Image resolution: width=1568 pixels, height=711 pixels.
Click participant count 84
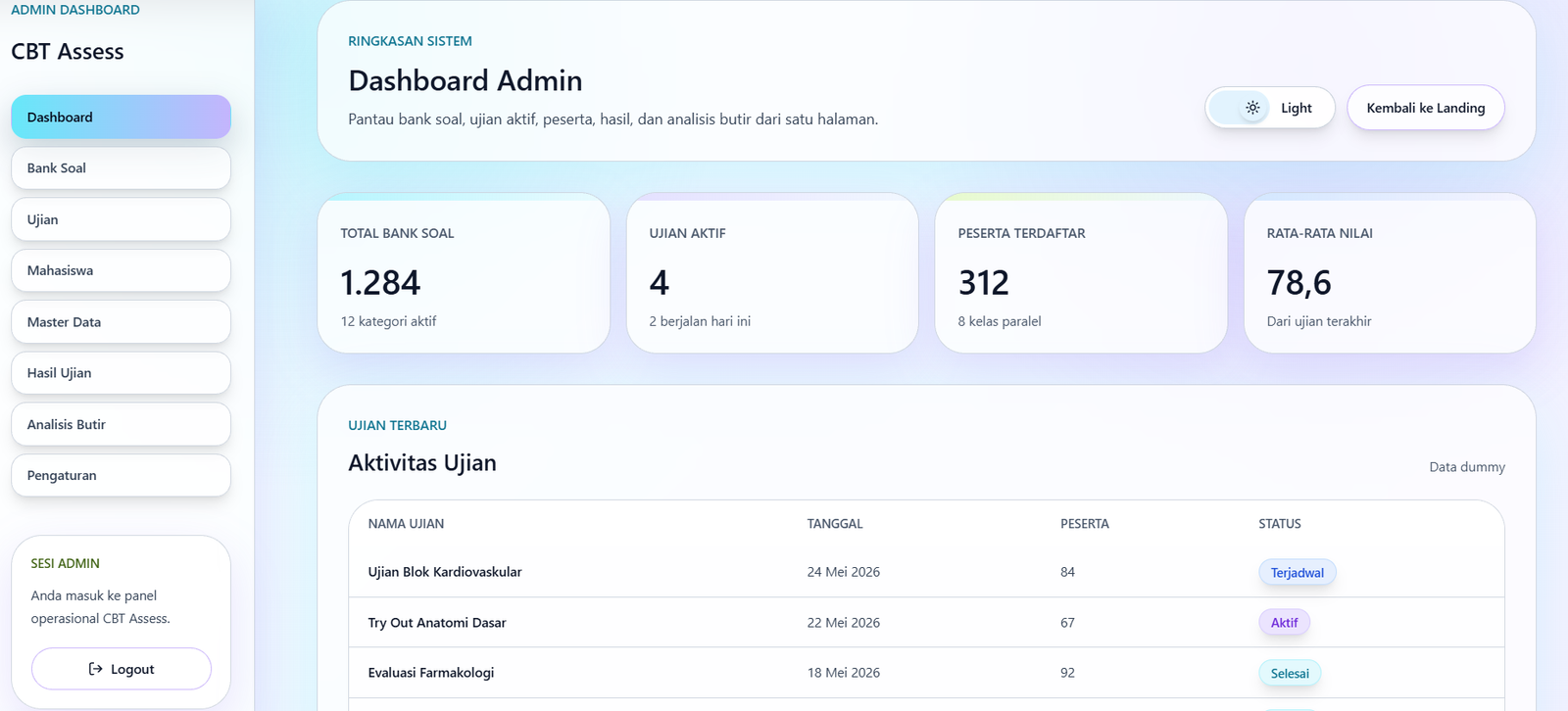[1067, 572]
